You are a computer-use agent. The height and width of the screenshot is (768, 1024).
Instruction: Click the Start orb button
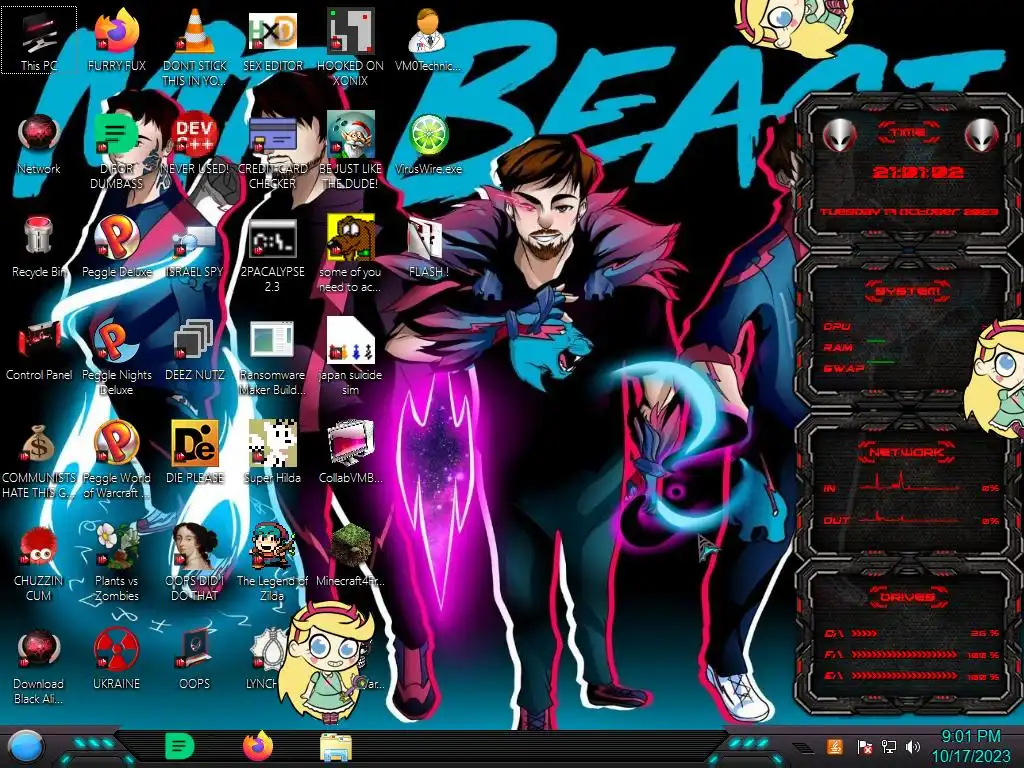[x=26, y=748]
